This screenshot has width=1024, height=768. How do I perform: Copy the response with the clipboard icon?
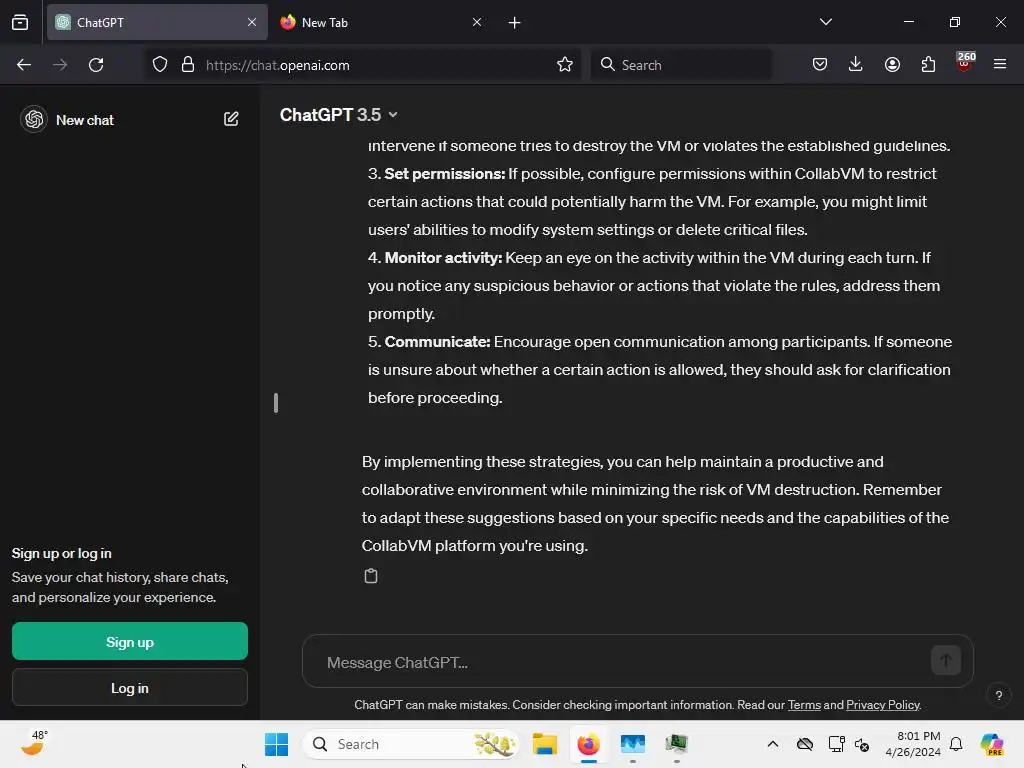[370, 576]
